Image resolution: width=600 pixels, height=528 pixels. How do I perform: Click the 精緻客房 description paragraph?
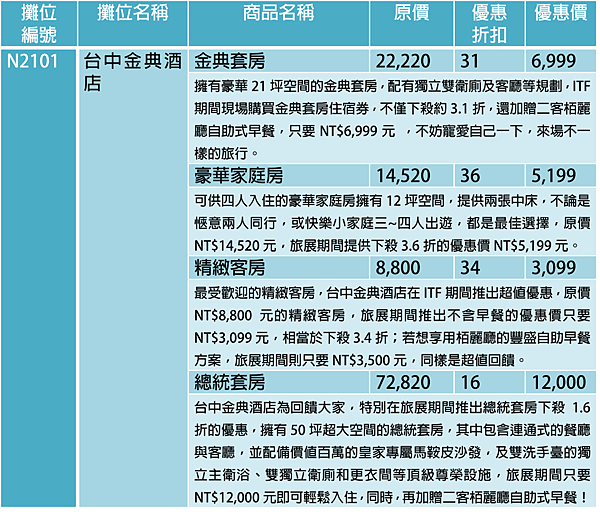(x=392, y=325)
